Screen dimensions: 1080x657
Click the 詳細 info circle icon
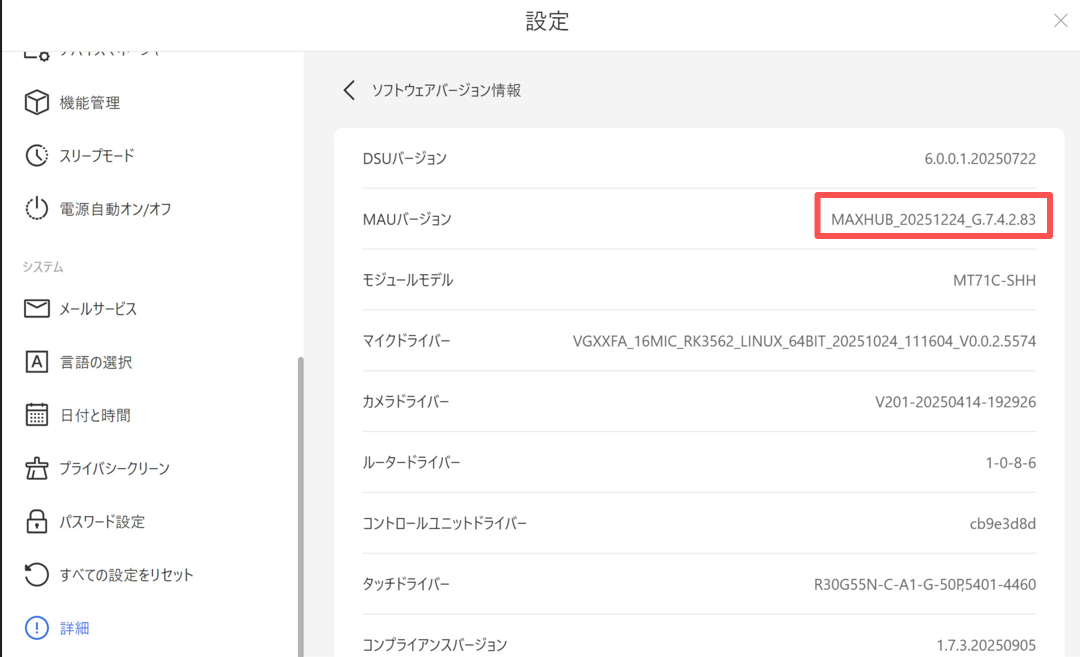37,628
